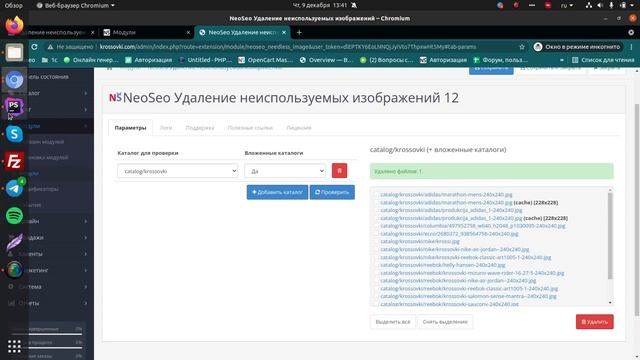Close the Модули browser tab
Screen dimensions: 640x360
pos(188,32)
